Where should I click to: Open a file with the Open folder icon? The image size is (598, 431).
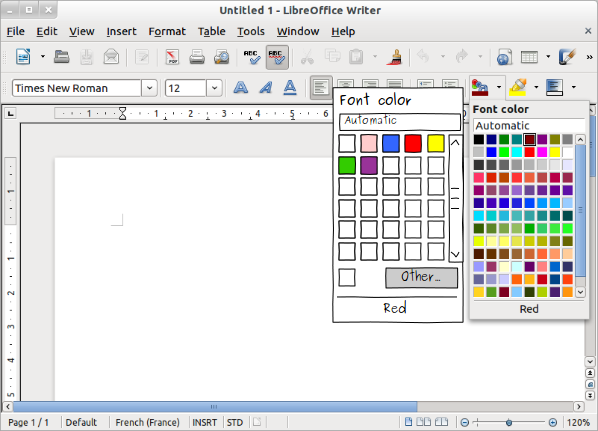point(61,57)
